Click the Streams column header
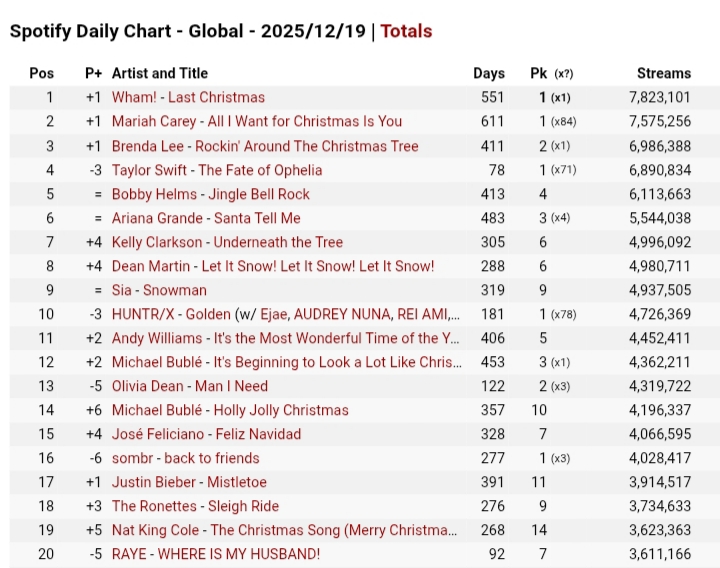The image size is (720, 568). point(663,73)
